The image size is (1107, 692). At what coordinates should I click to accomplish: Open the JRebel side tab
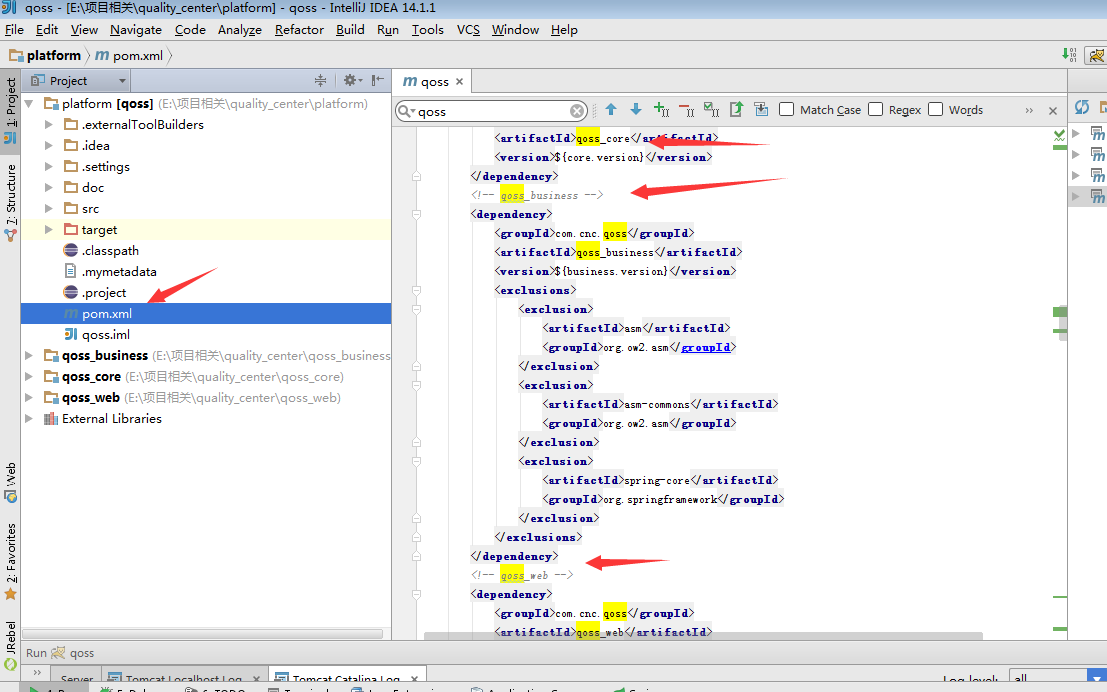(11, 645)
